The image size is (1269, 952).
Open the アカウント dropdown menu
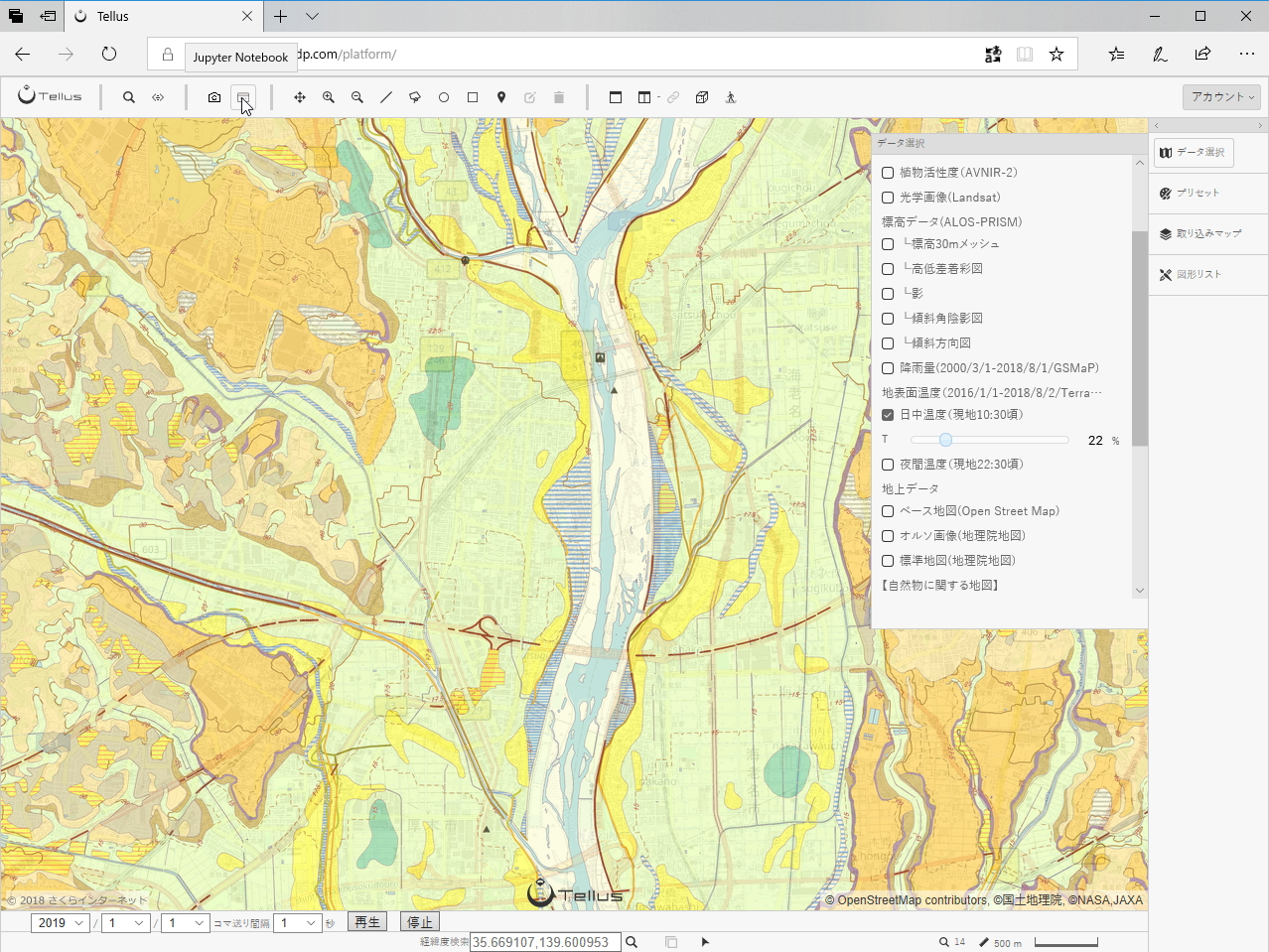[1221, 96]
